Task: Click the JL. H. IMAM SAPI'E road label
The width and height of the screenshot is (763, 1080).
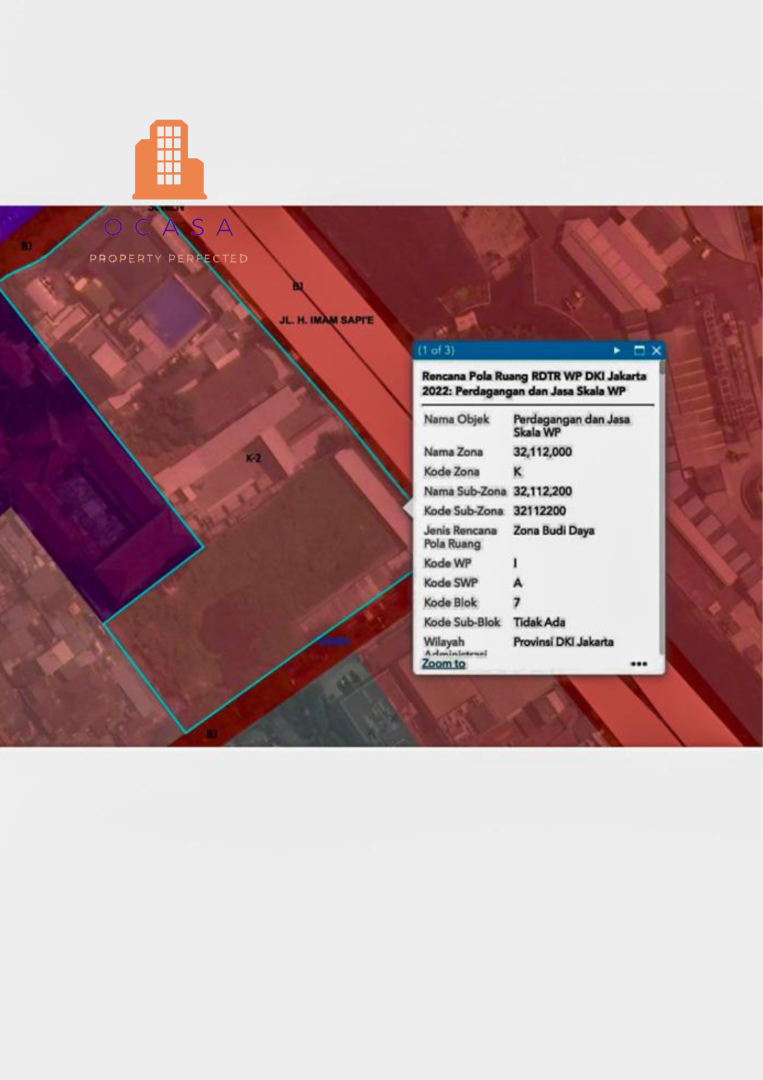Action: pyautogui.click(x=327, y=320)
